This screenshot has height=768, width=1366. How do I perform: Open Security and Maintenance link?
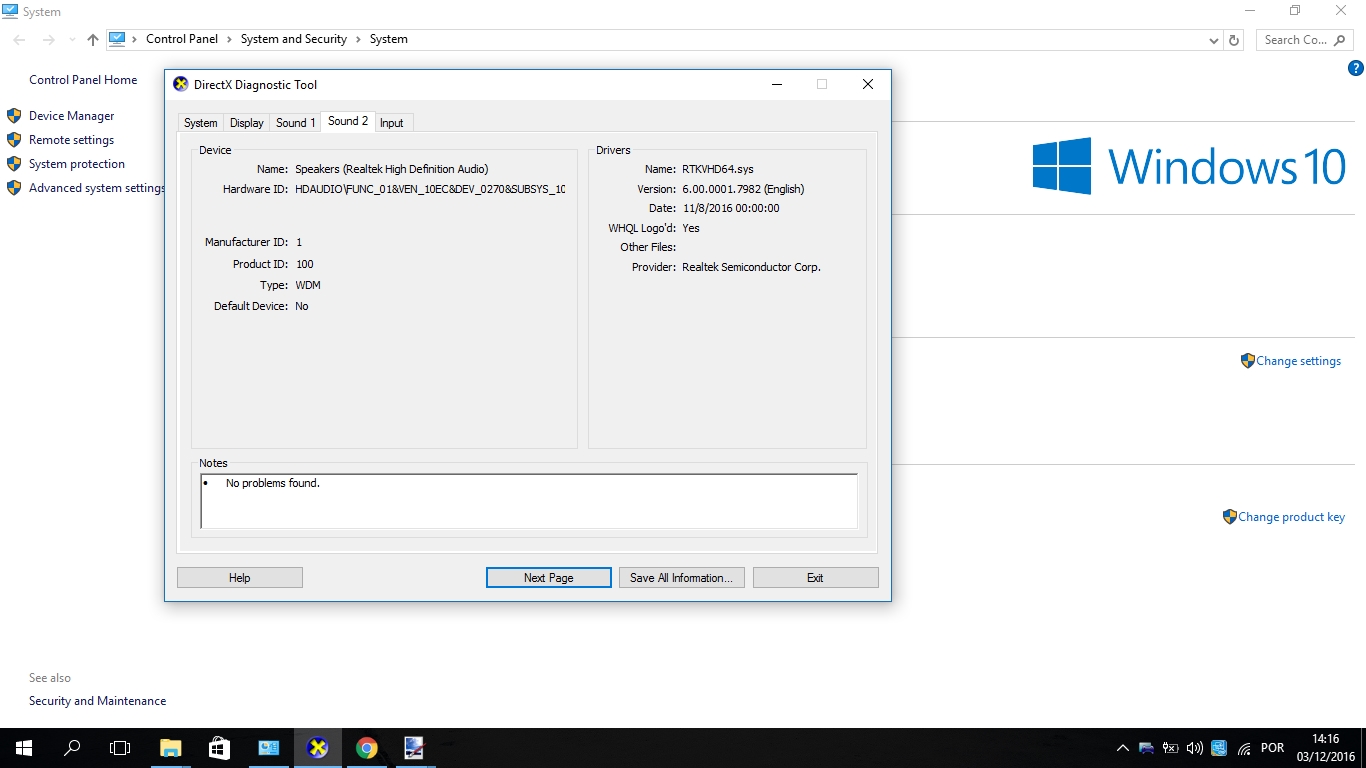point(97,701)
